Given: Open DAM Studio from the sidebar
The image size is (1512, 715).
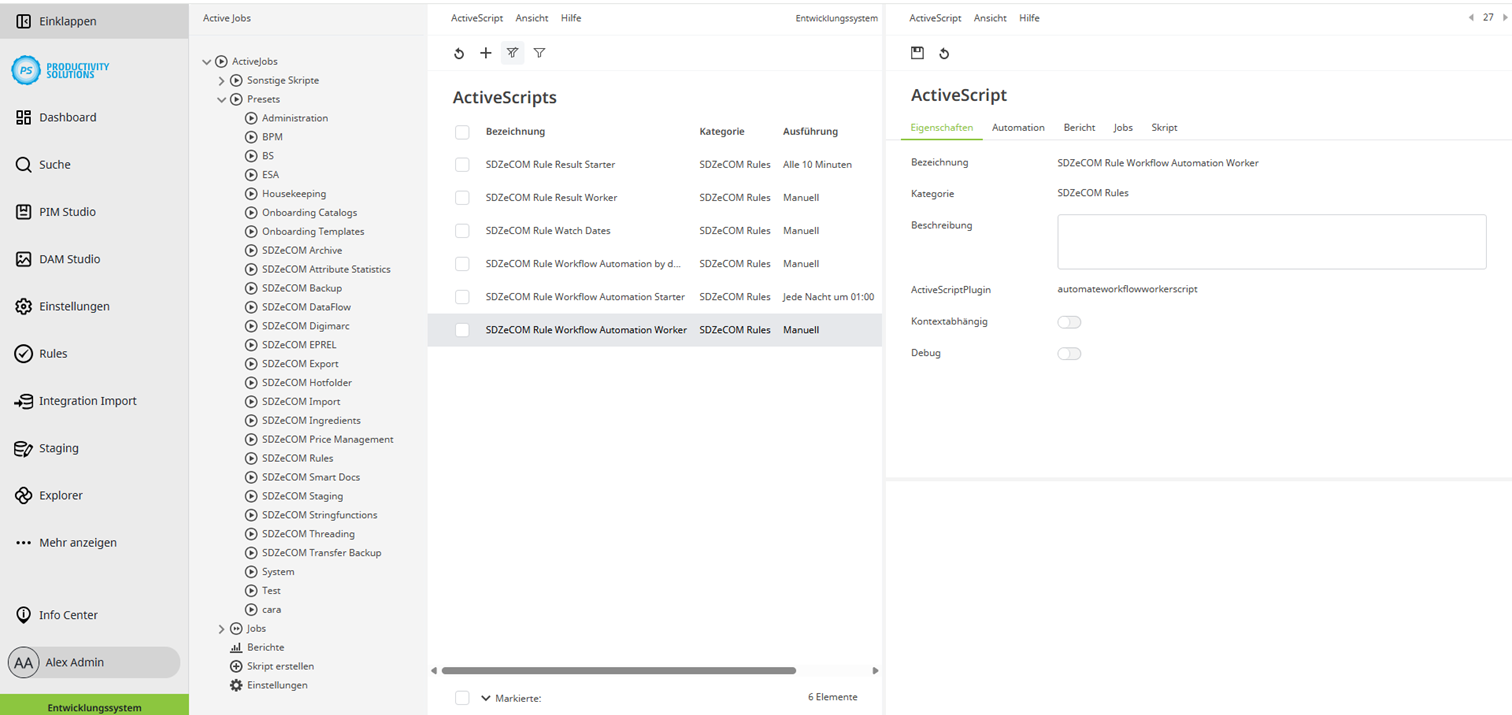Looking at the screenshot, I should click(24, 258).
